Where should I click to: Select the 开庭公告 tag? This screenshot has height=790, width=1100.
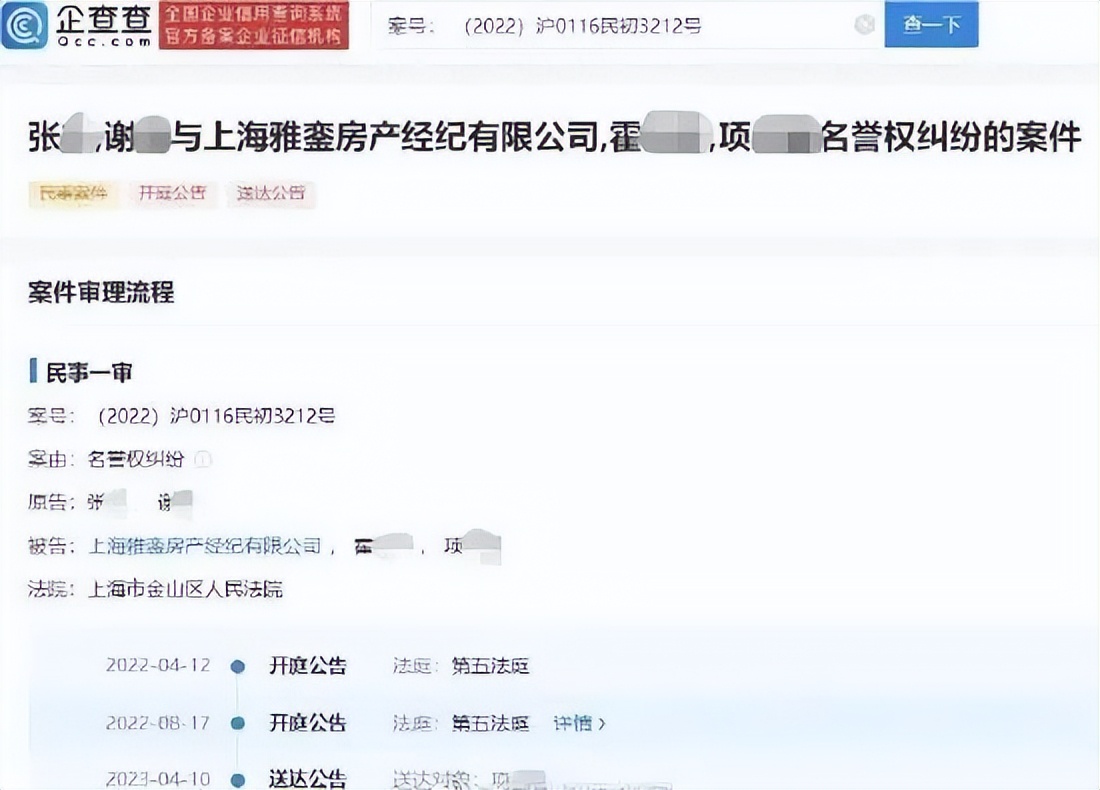[x=172, y=194]
